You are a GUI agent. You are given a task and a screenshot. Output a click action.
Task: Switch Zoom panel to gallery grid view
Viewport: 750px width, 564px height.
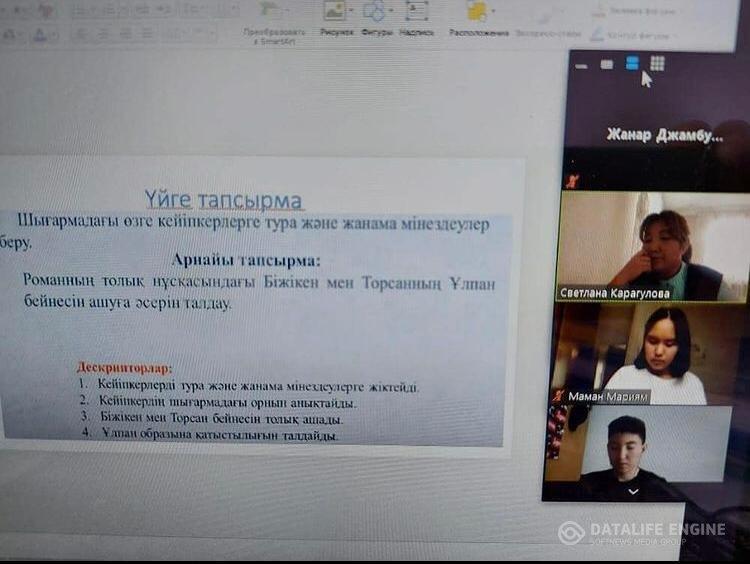click(x=657, y=63)
